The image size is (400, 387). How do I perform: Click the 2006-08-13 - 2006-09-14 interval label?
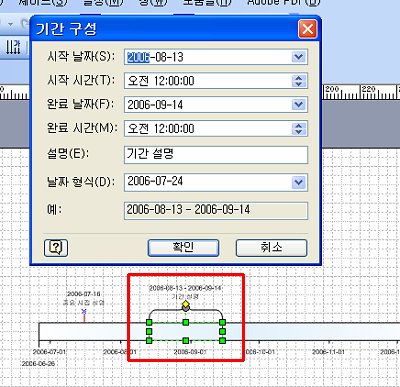pyautogui.click(x=185, y=288)
